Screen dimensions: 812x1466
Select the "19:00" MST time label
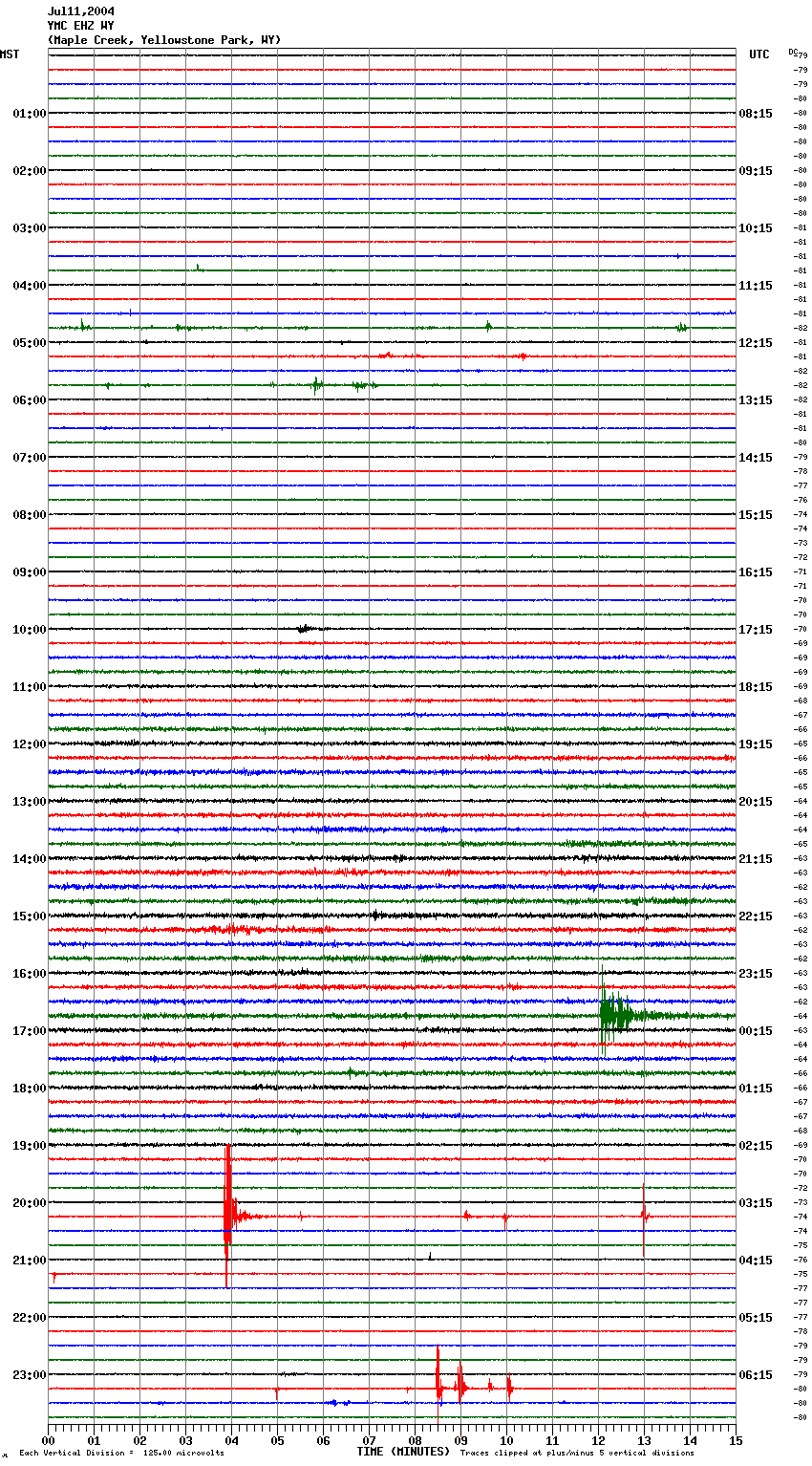[30, 1146]
